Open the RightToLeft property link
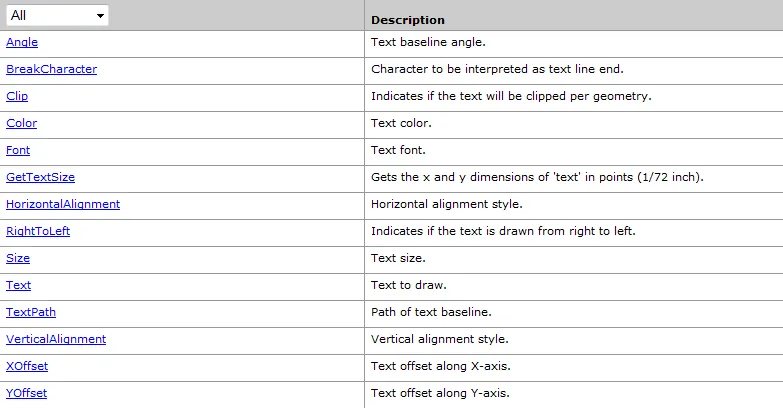 38,231
